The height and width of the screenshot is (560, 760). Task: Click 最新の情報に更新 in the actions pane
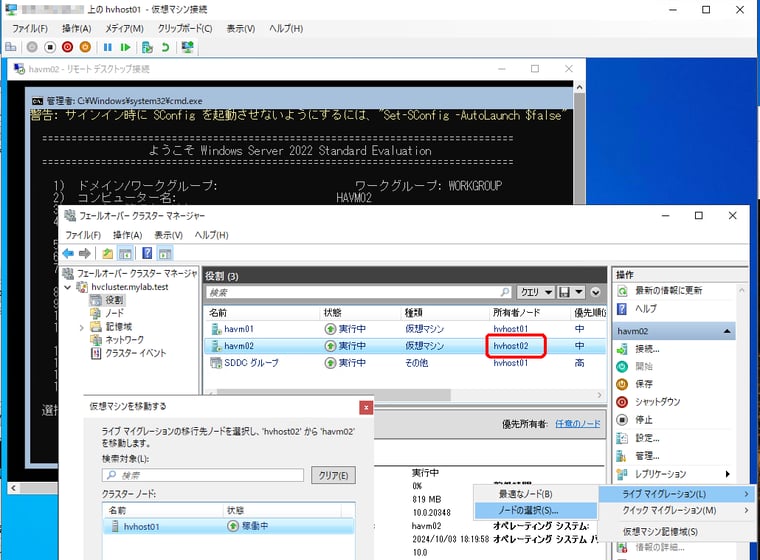pos(668,290)
